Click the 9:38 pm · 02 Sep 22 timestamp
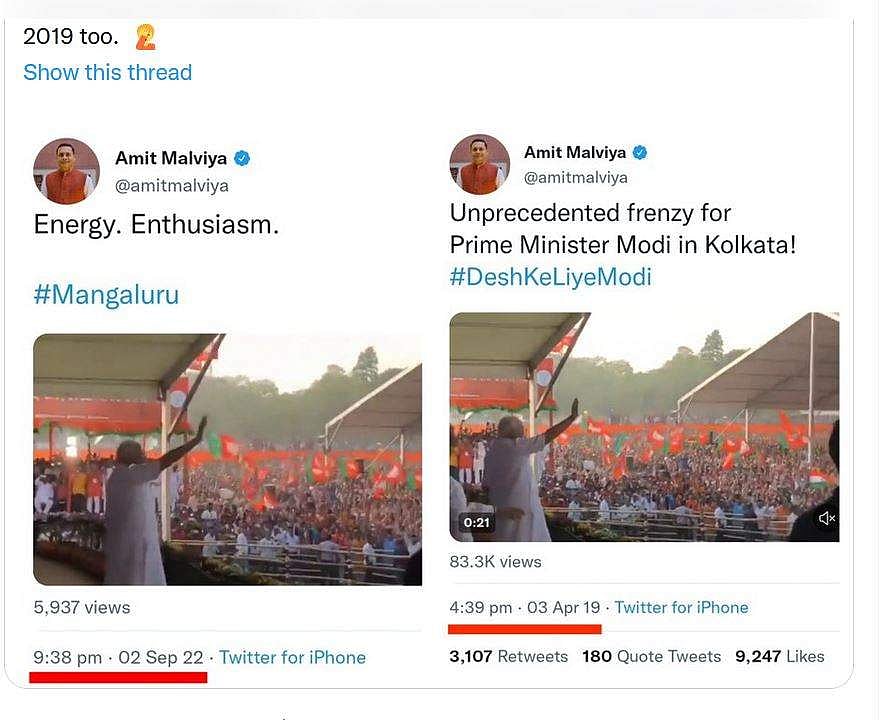This screenshot has height=720, width=888. pos(118,657)
